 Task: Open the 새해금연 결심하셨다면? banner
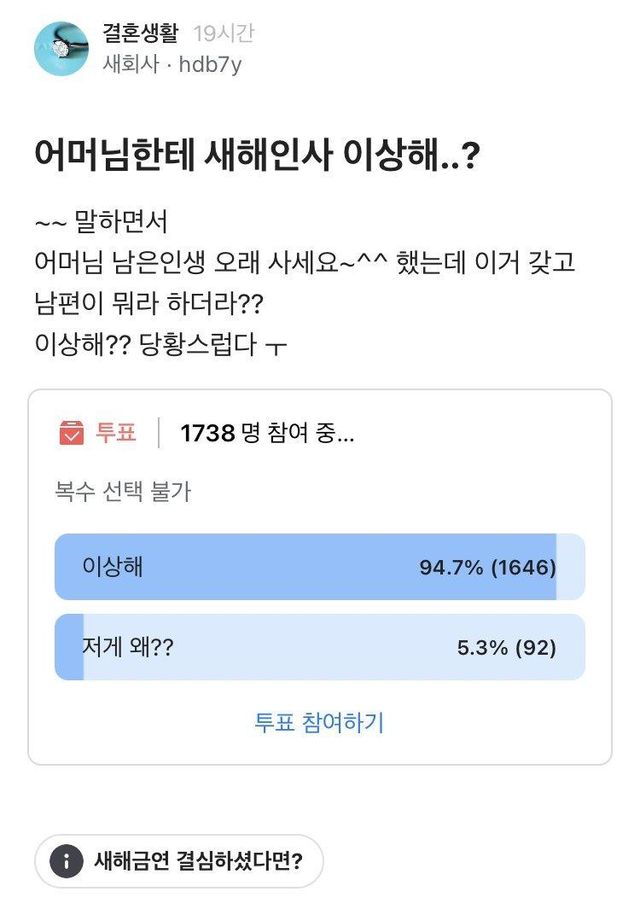pos(198,860)
